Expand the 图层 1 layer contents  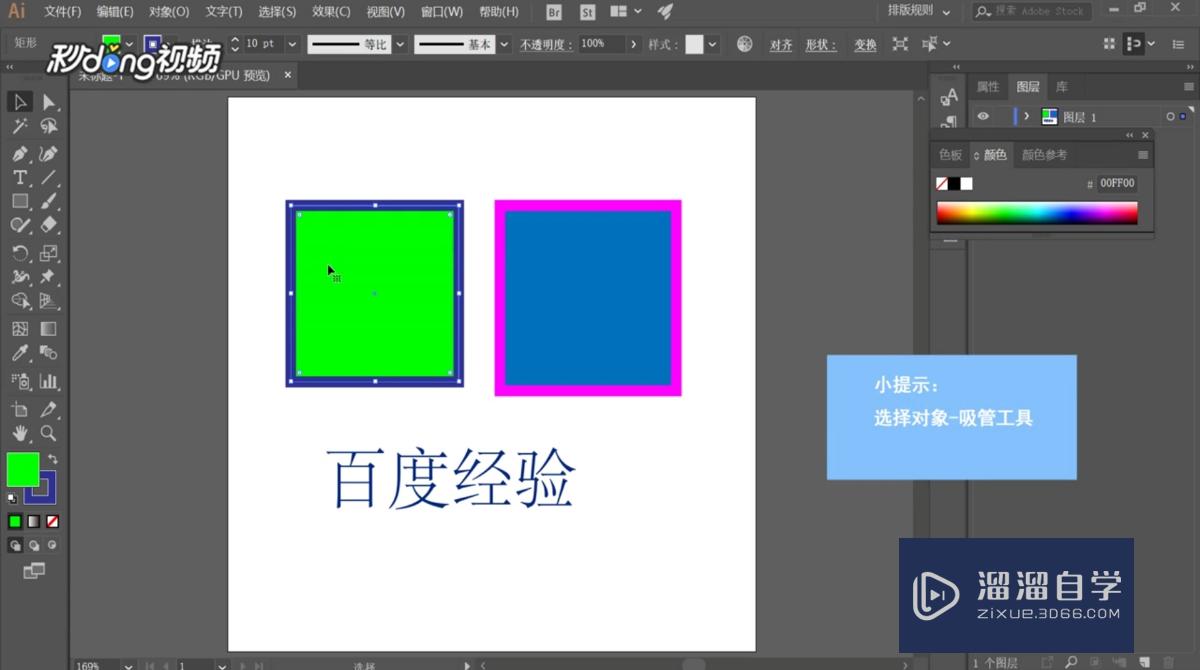(1027, 116)
